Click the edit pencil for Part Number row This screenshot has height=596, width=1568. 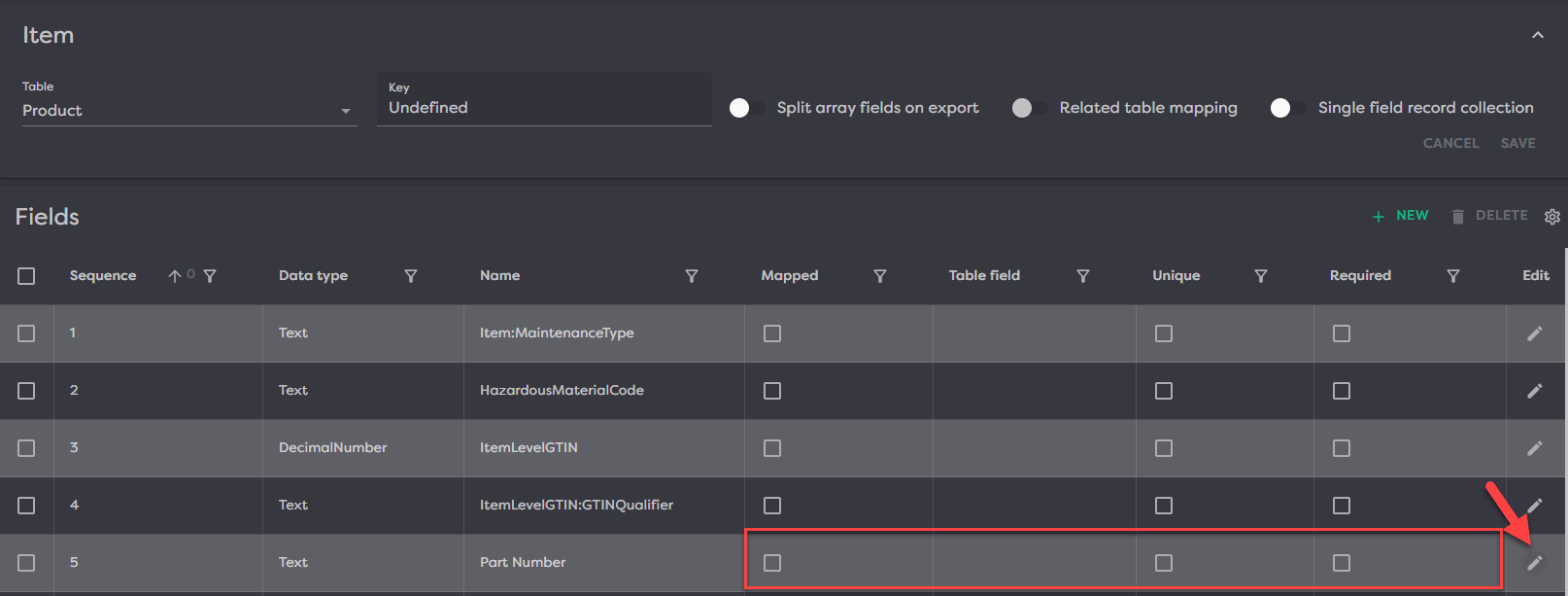point(1534,563)
